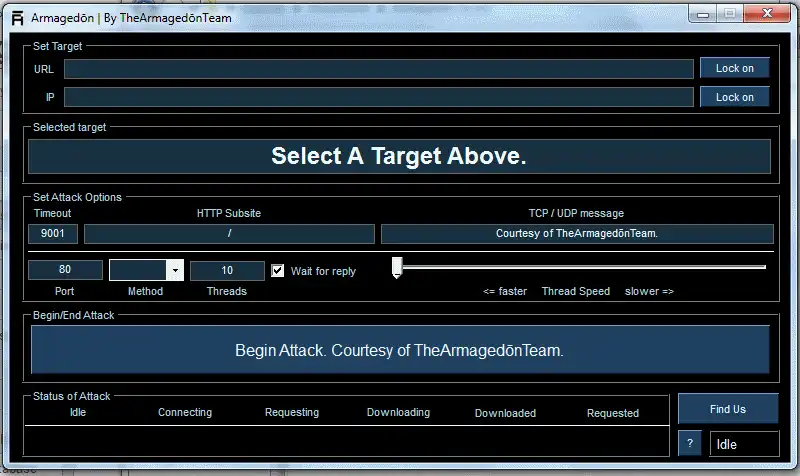The width and height of the screenshot is (800, 476).
Task: Click the Armagedōn app icon in title bar
Action: tap(17, 18)
